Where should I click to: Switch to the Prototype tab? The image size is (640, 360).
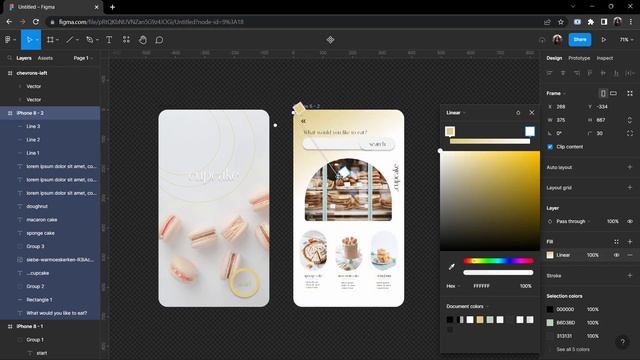point(579,58)
